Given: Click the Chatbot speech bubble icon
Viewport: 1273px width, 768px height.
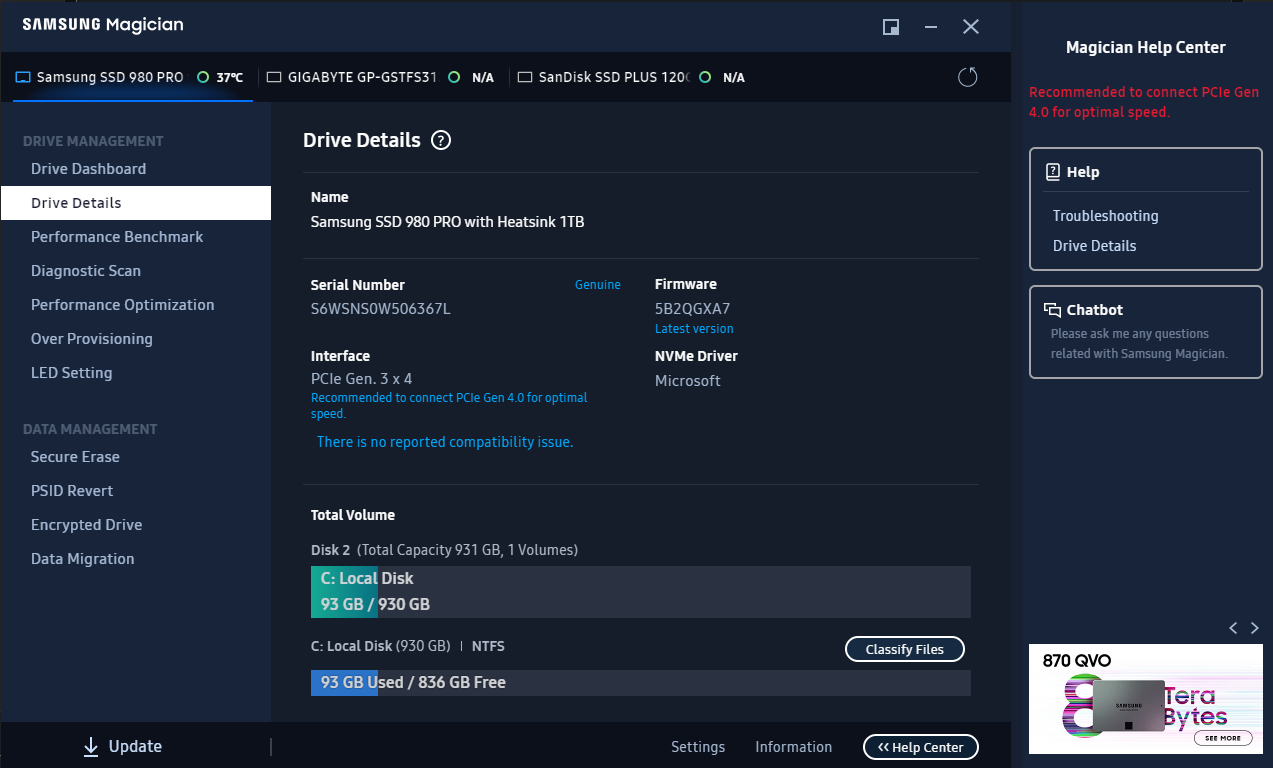Looking at the screenshot, I should coord(1052,310).
